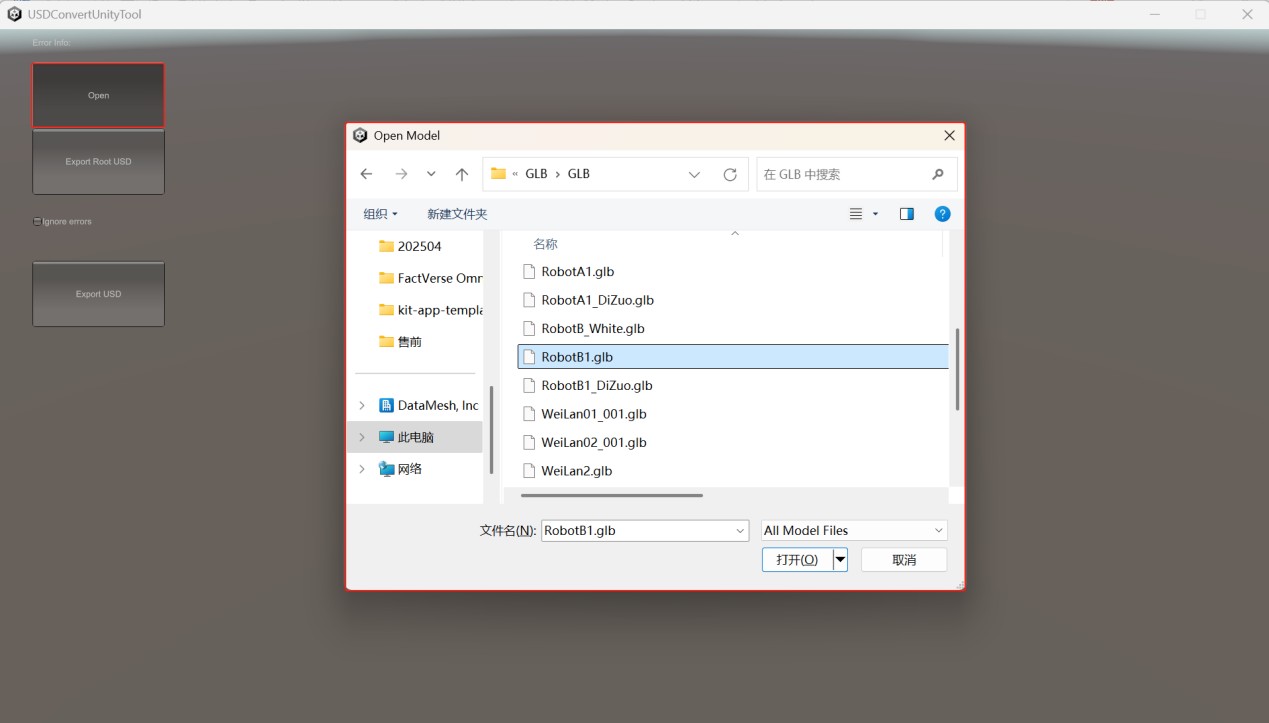Image resolution: width=1269 pixels, height=723 pixels.
Task: Open the help question mark icon
Action: coord(941,214)
